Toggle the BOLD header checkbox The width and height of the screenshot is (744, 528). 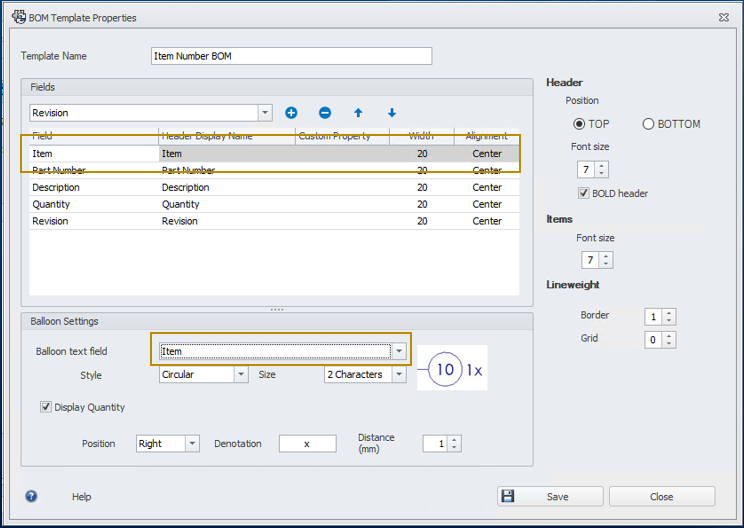click(x=583, y=193)
